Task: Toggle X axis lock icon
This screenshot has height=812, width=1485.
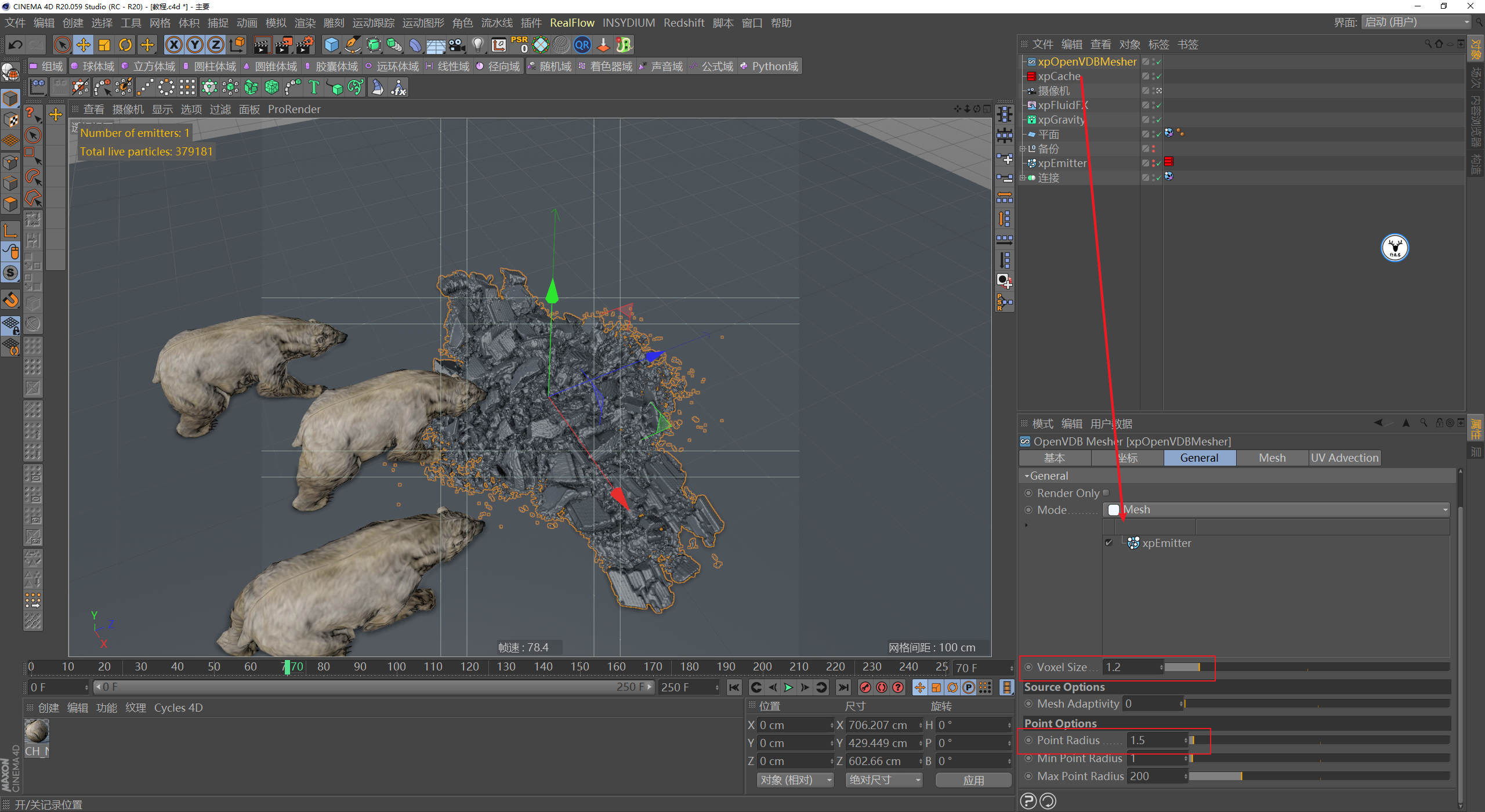Action: (173, 45)
